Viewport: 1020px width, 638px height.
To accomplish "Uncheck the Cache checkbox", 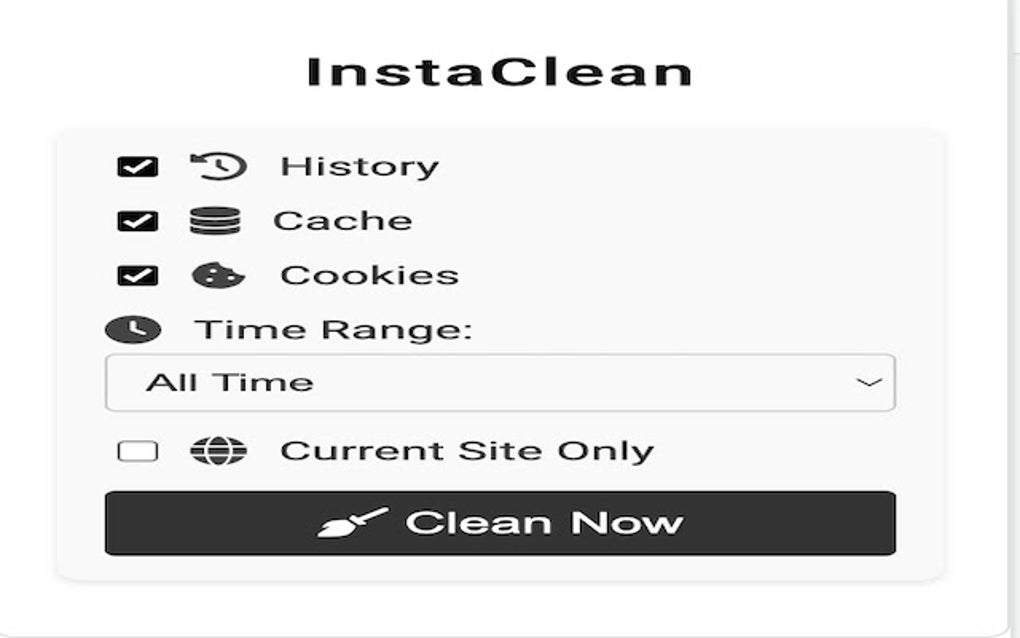I will [x=137, y=221].
